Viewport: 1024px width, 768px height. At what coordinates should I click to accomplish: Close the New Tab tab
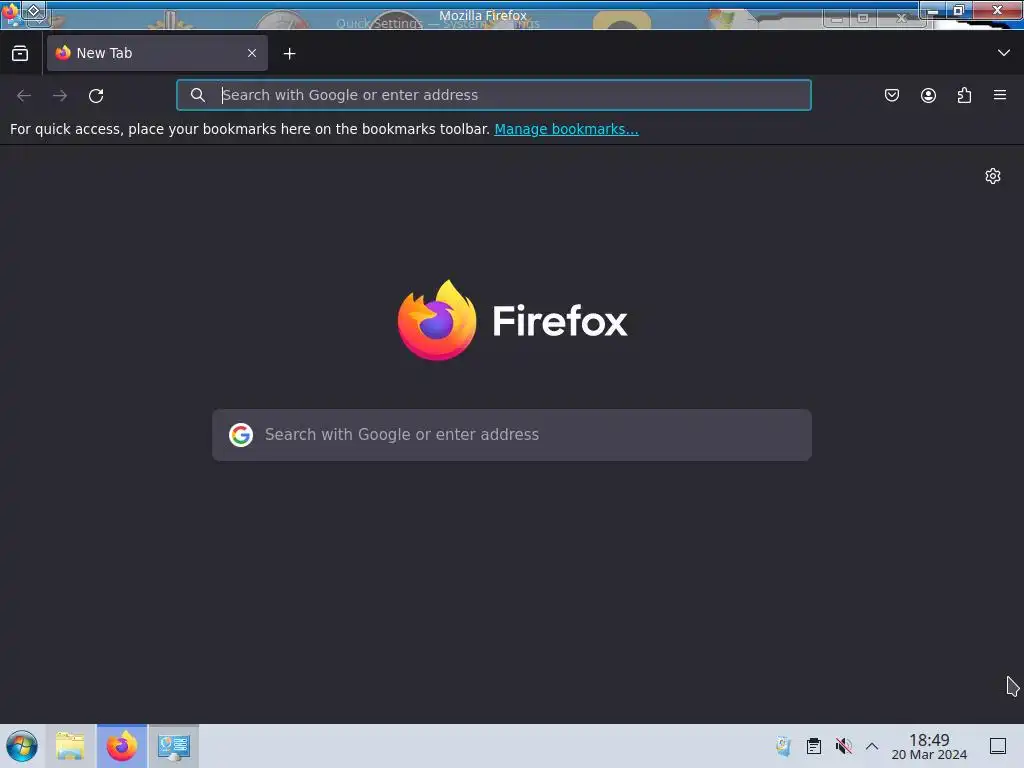(x=252, y=53)
